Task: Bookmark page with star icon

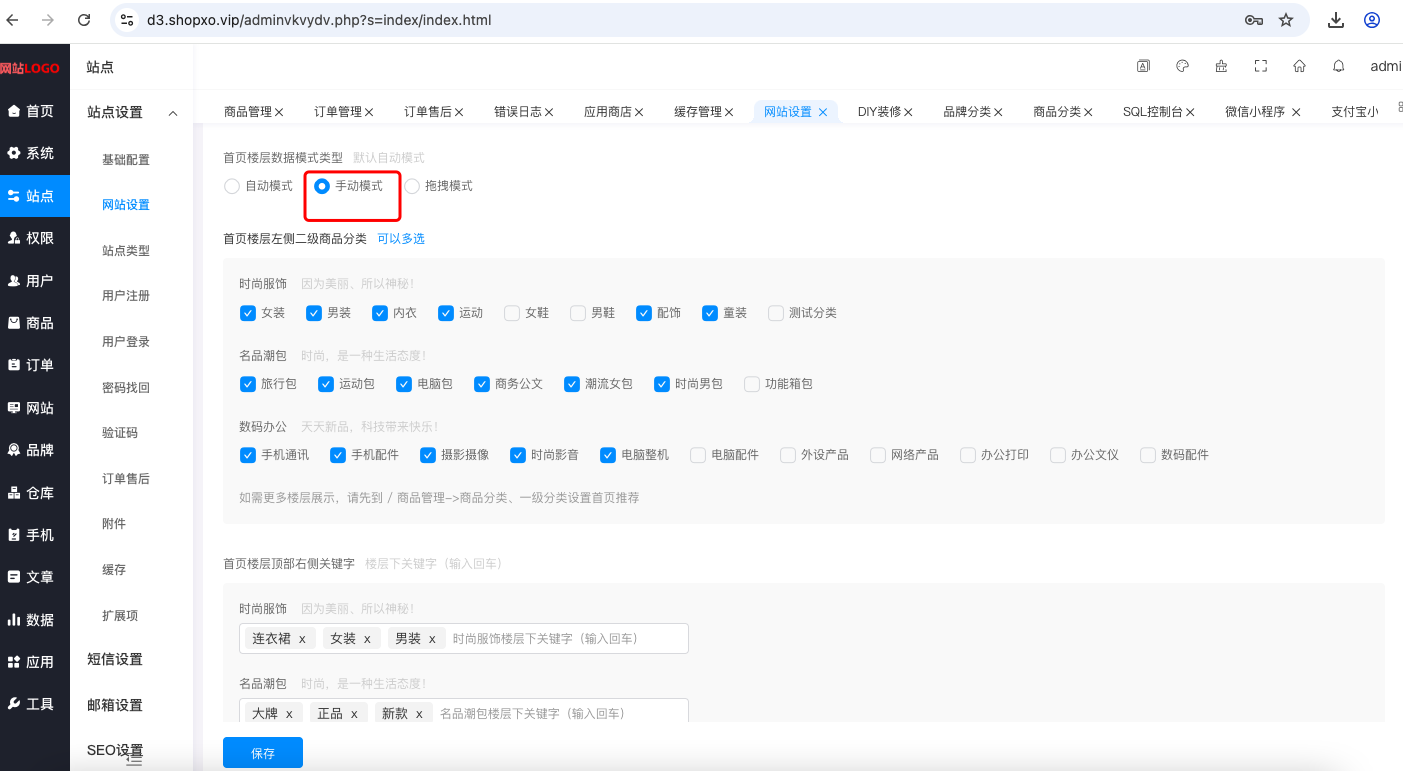Action: tap(1286, 20)
